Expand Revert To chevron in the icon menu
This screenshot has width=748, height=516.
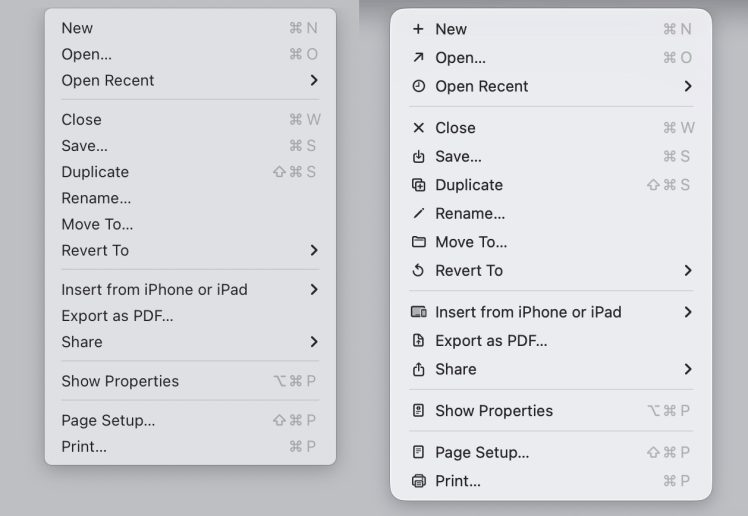(x=687, y=270)
